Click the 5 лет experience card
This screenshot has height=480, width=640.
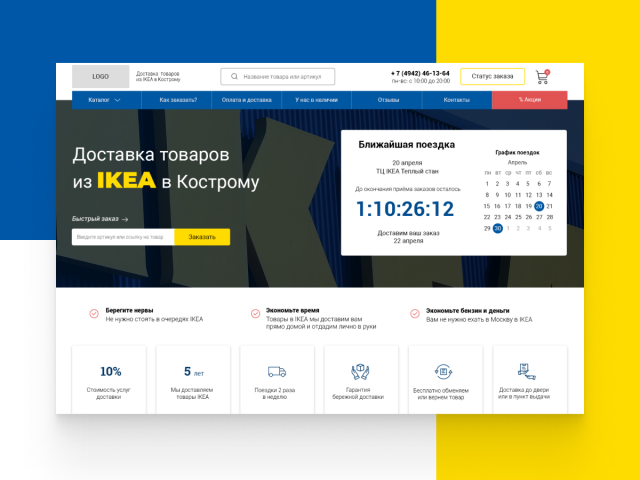pyautogui.click(x=193, y=380)
